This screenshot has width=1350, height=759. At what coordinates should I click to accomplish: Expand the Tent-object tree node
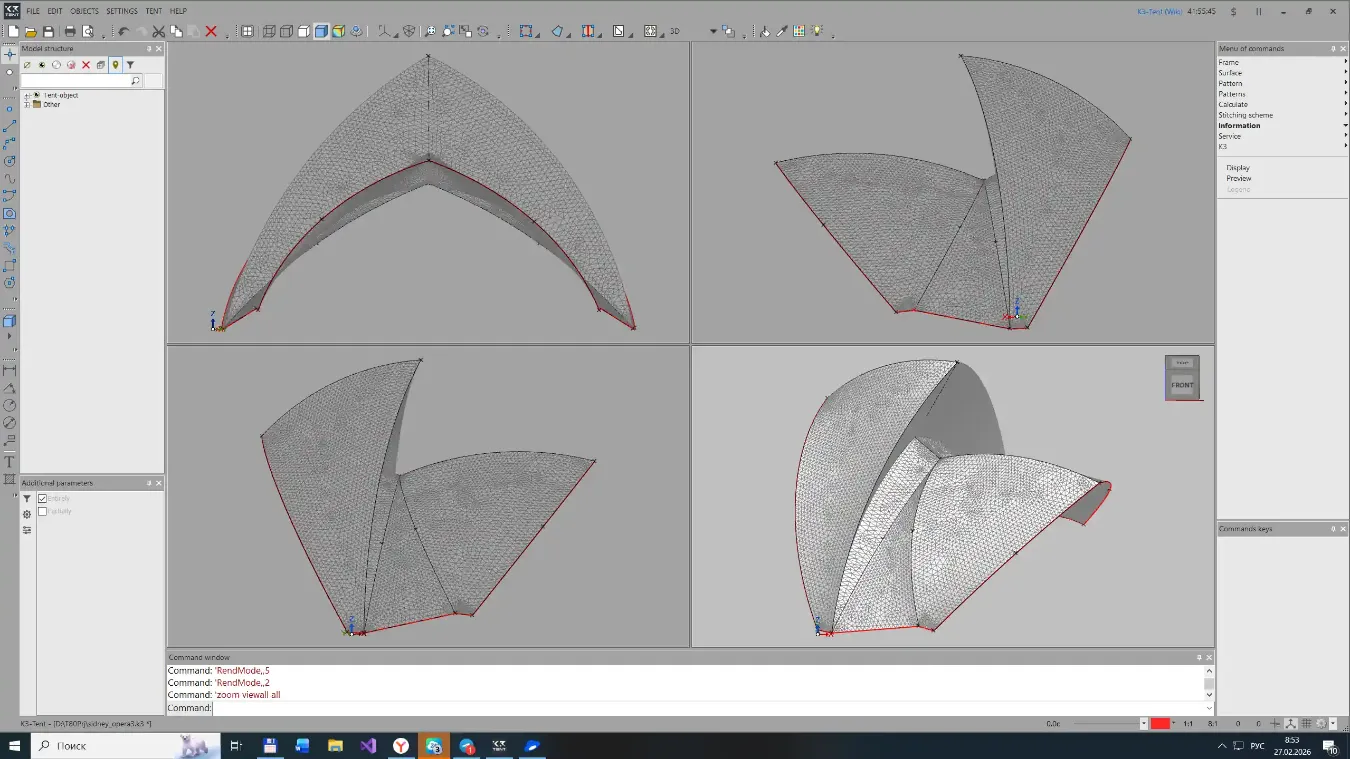[x=27, y=95]
